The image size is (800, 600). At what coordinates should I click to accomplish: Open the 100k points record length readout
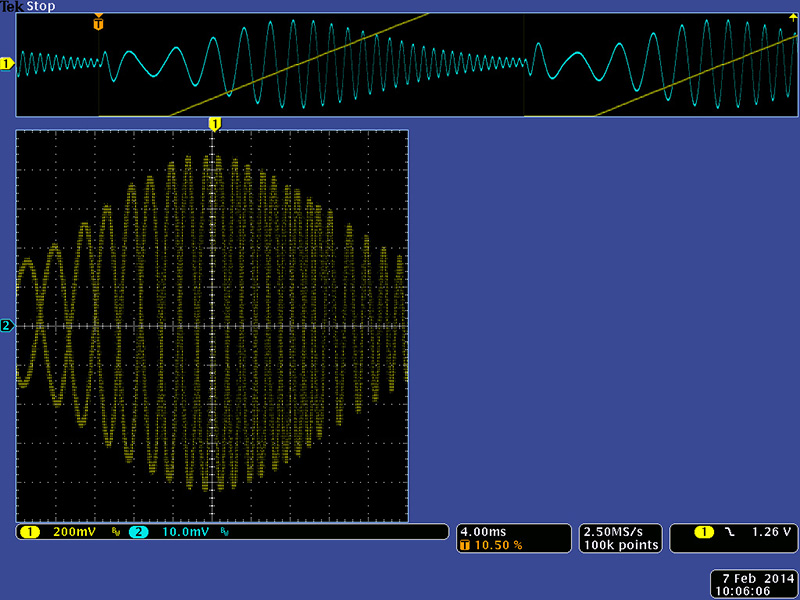coord(619,545)
